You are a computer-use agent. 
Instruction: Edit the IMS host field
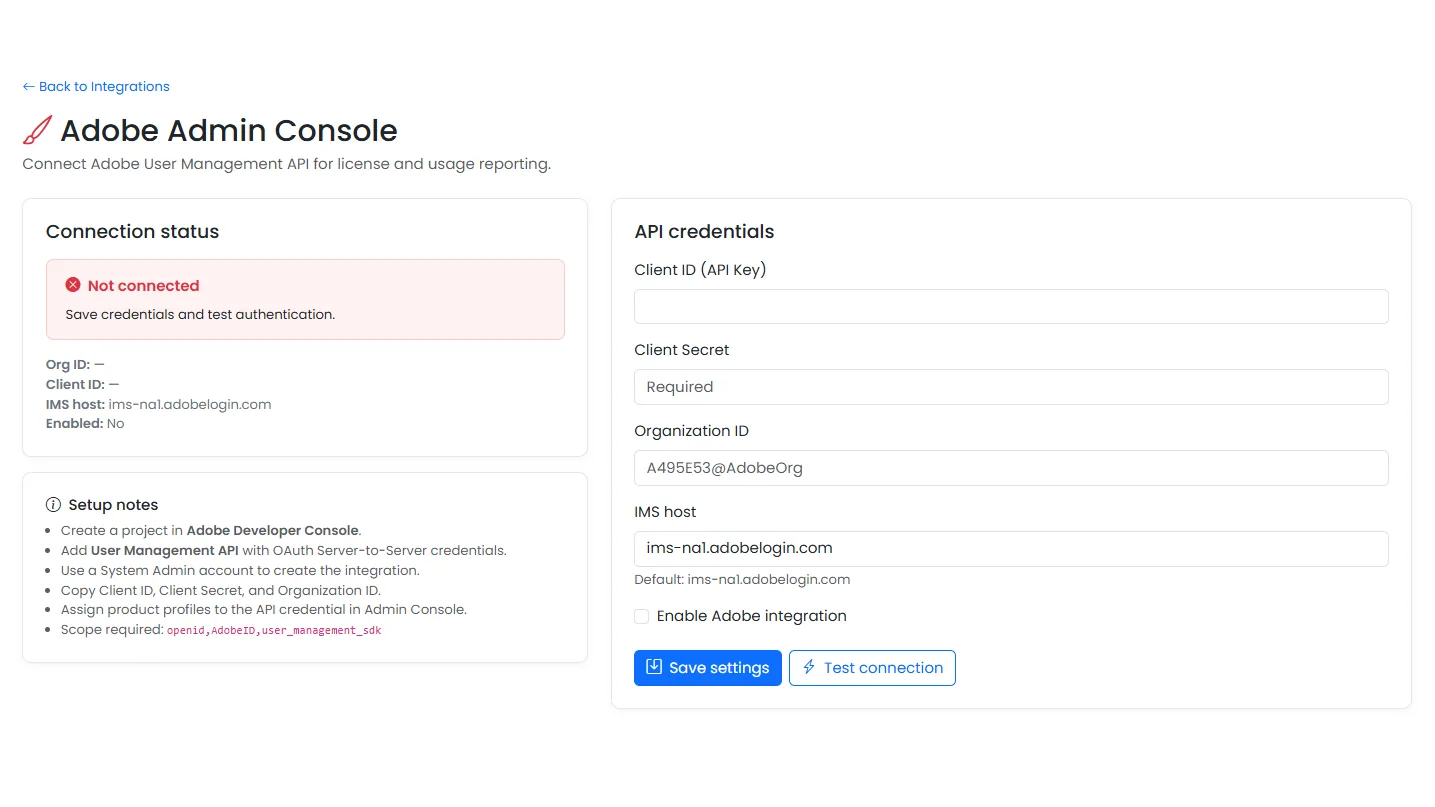(1011, 549)
